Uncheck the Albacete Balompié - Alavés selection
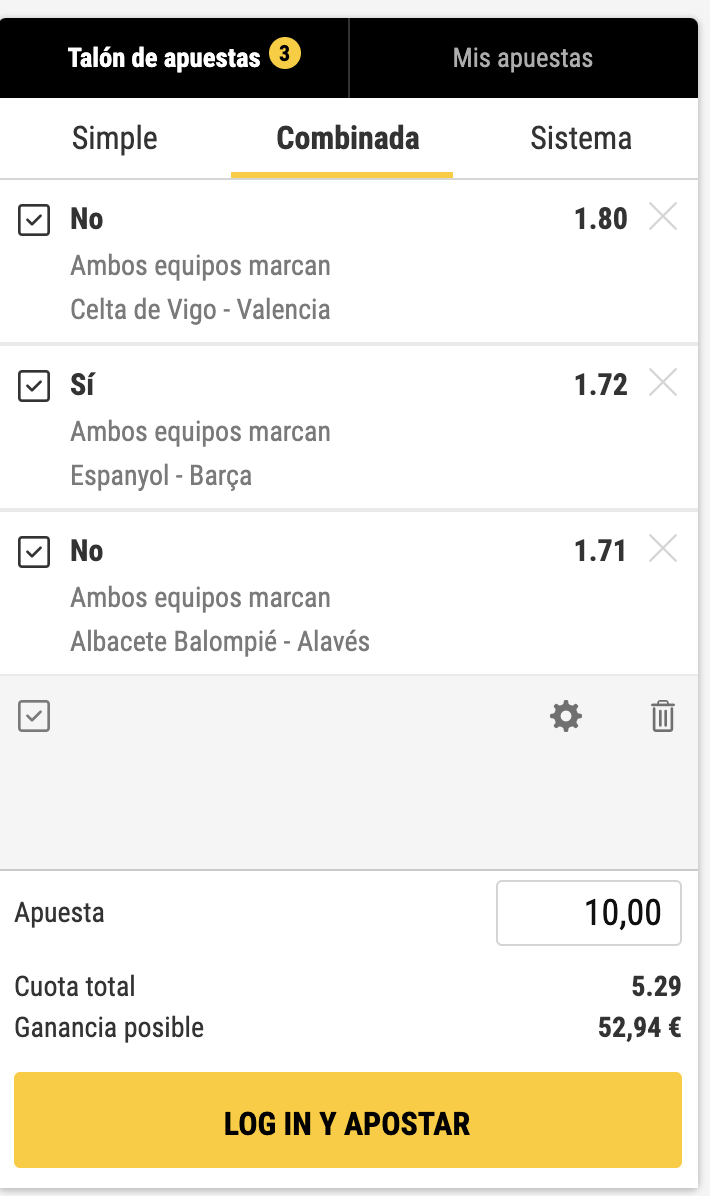This screenshot has width=710, height=1196. (35, 551)
